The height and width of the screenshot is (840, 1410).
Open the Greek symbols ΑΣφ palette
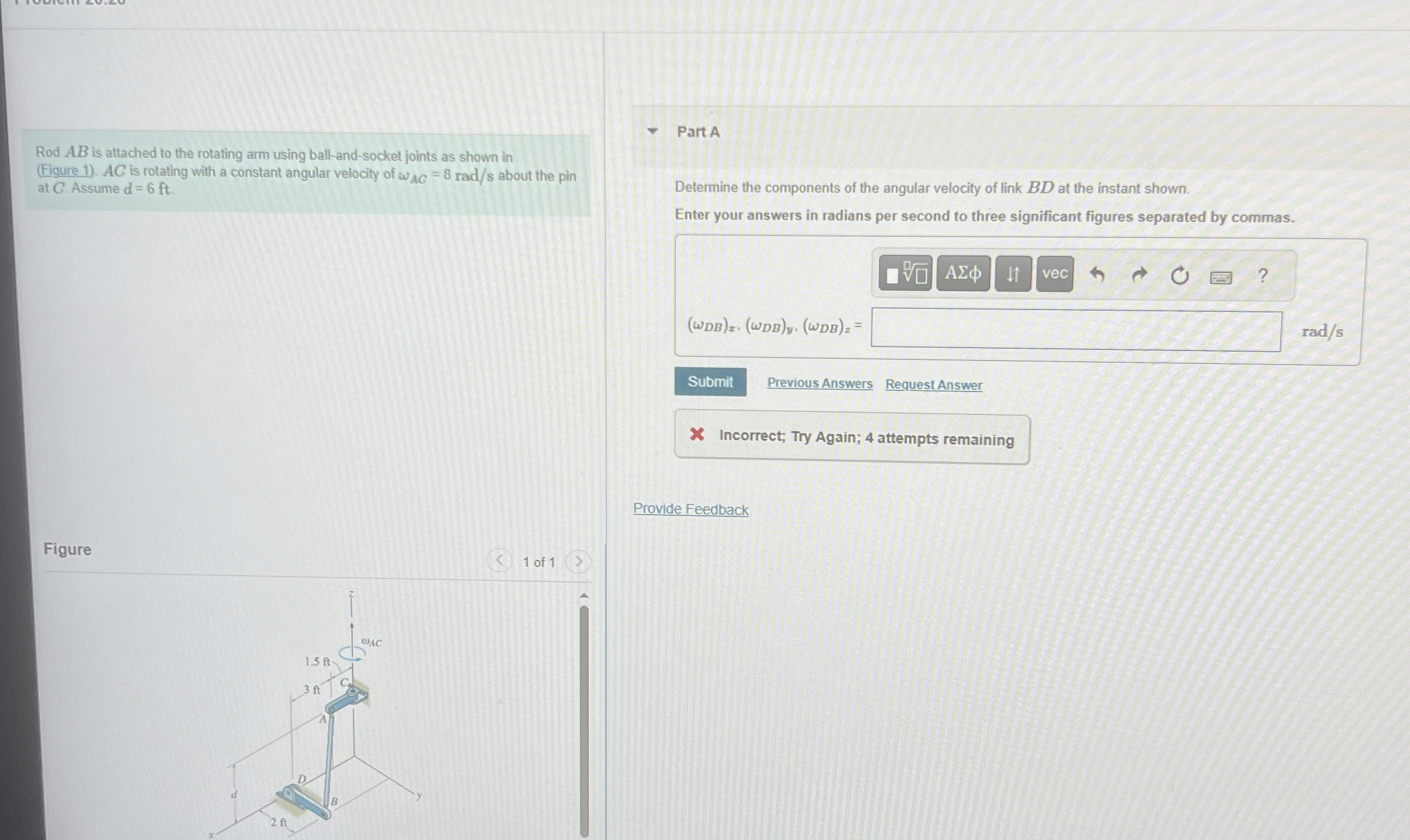[x=962, y=273]
